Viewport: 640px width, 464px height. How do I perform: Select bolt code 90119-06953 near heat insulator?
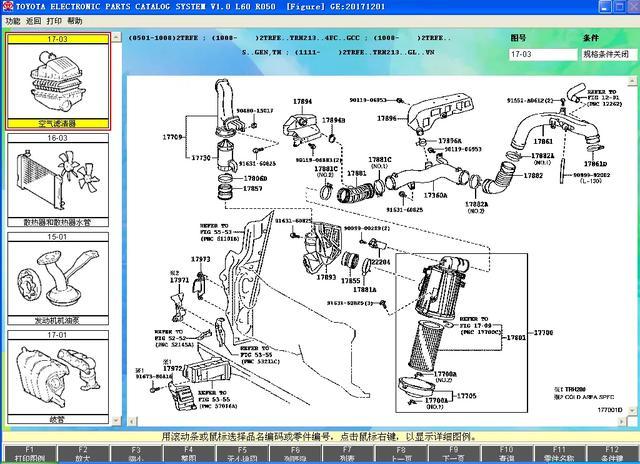click(368, 100)
